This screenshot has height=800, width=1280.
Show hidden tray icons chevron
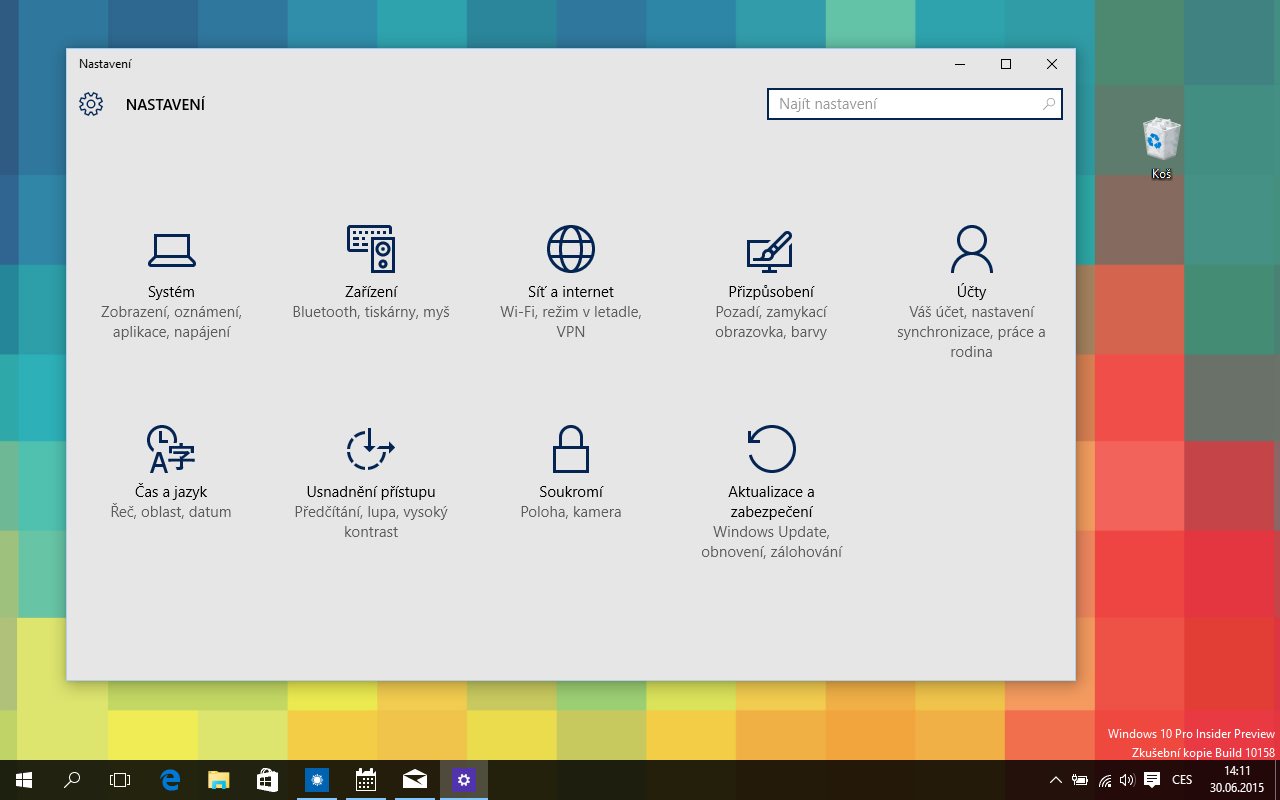[1055, 780]
